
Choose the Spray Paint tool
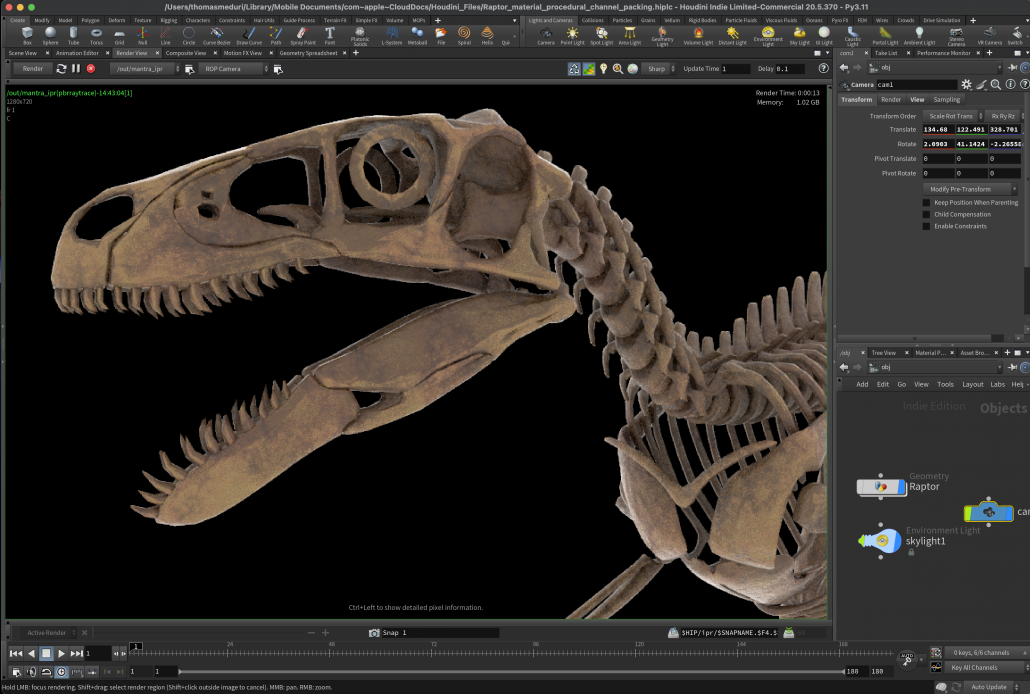[302, 35]
